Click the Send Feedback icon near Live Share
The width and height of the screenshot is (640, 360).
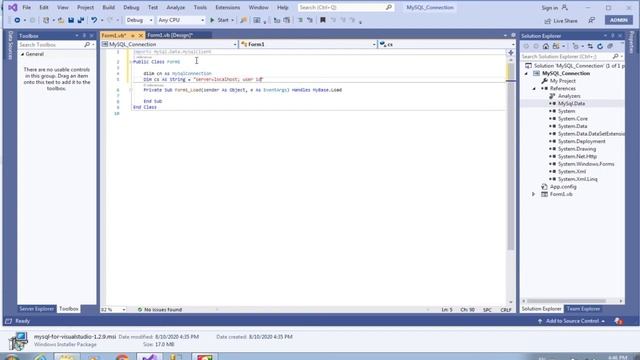(591, 20)
